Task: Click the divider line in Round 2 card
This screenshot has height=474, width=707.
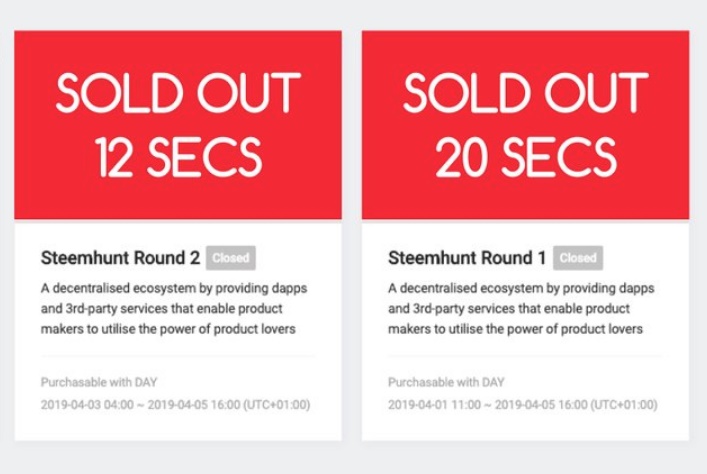Action: click(x=178, y=355)
